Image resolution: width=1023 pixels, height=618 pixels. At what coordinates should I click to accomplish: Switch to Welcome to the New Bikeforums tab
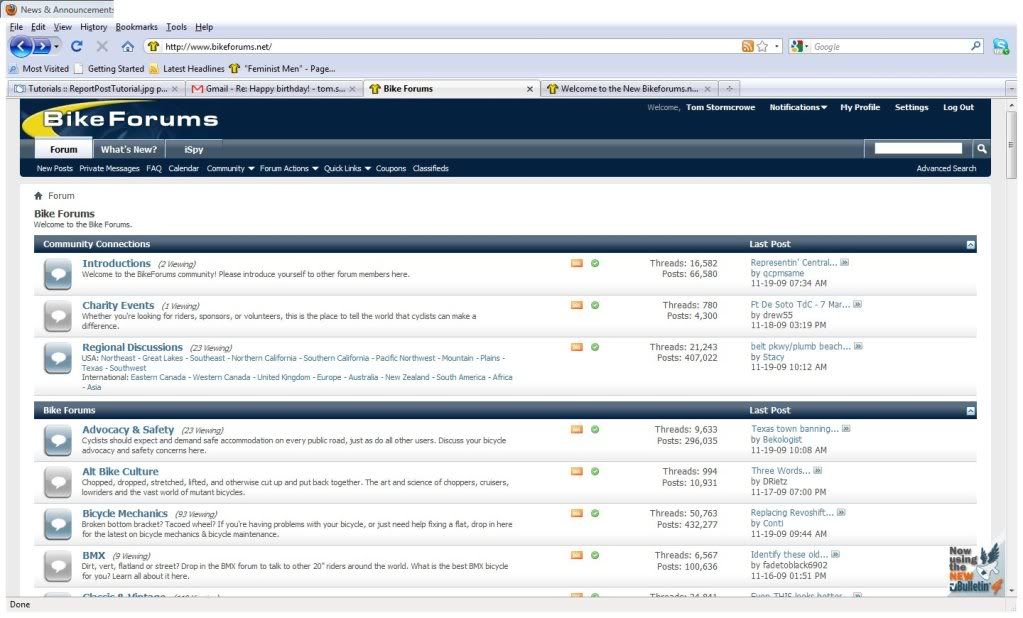[x=629, y=89]
